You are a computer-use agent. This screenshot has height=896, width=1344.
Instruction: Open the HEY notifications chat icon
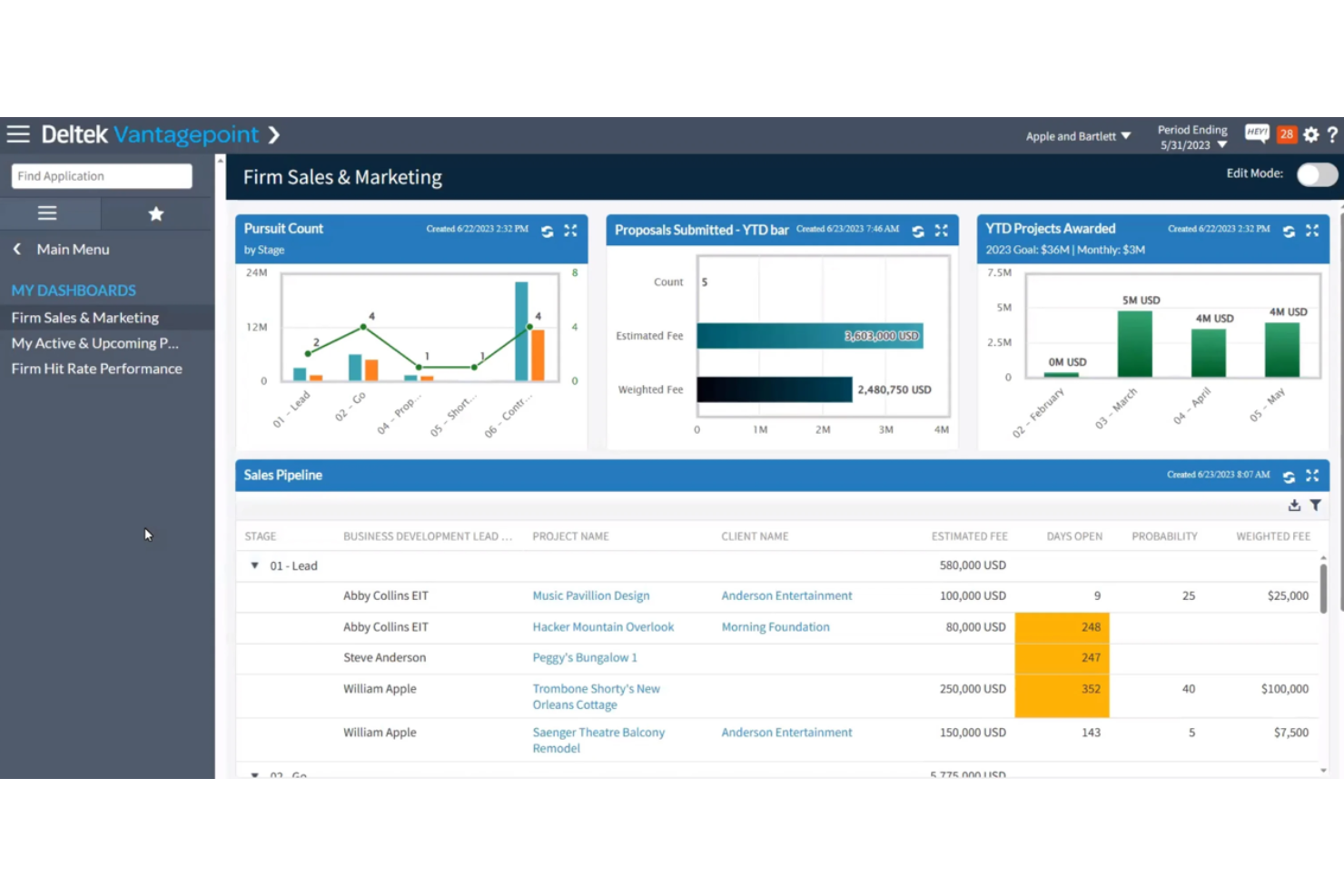click(1257, 134)
